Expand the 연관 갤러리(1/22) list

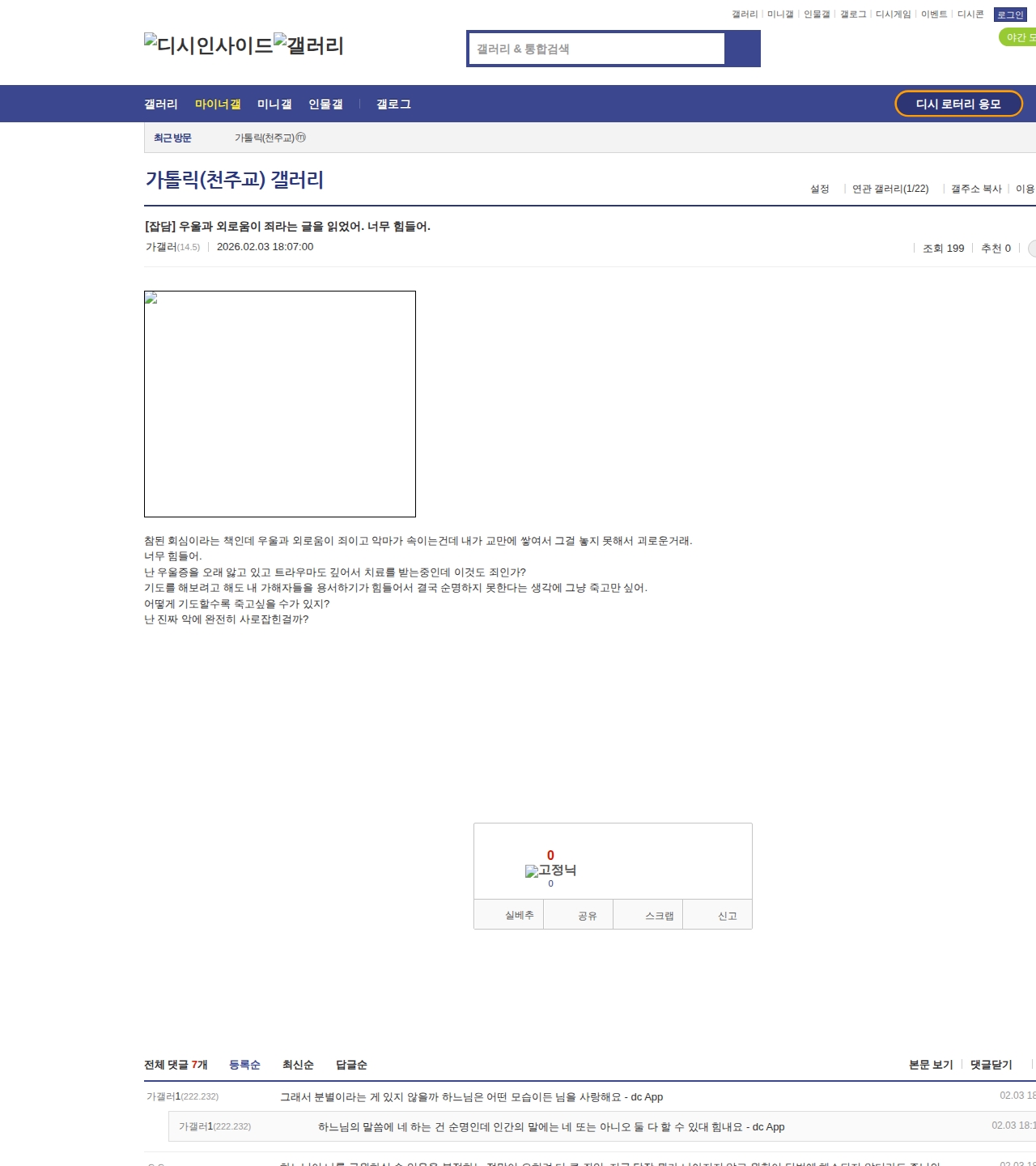[890, 189]
